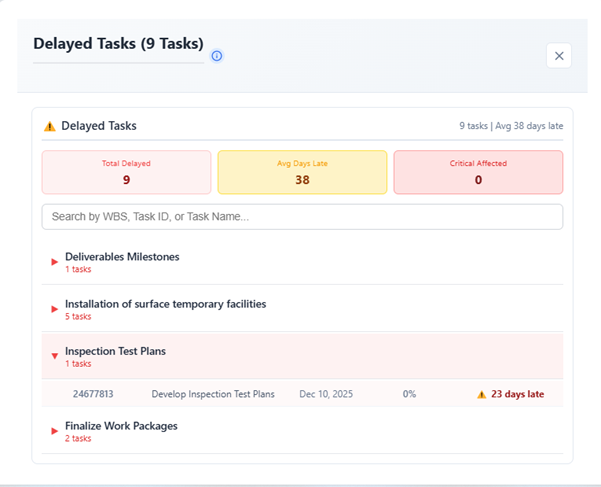Expand Installation of surface temporary facilities arrow
Image resolution: width=601 pixels, height=487 pixels.
[x=55, y=309]
